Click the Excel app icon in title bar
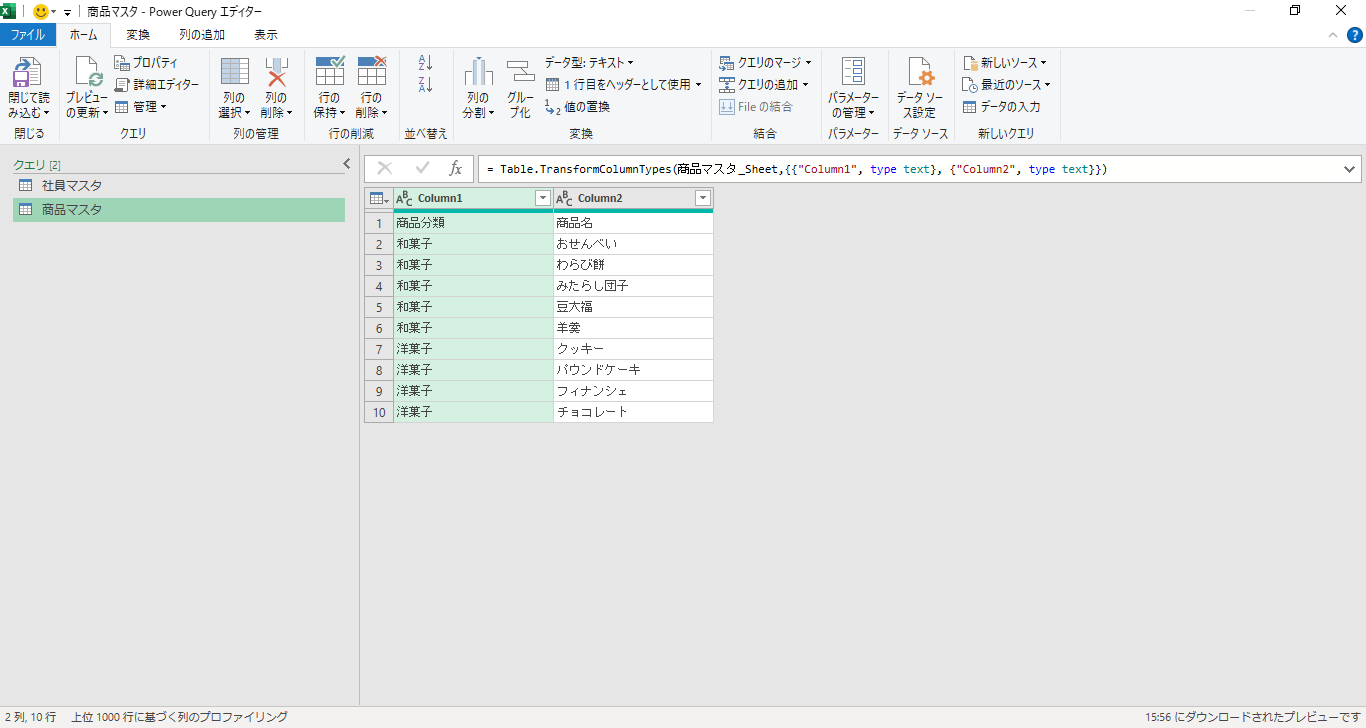The image size is (1366, 728). click(9, 11)
